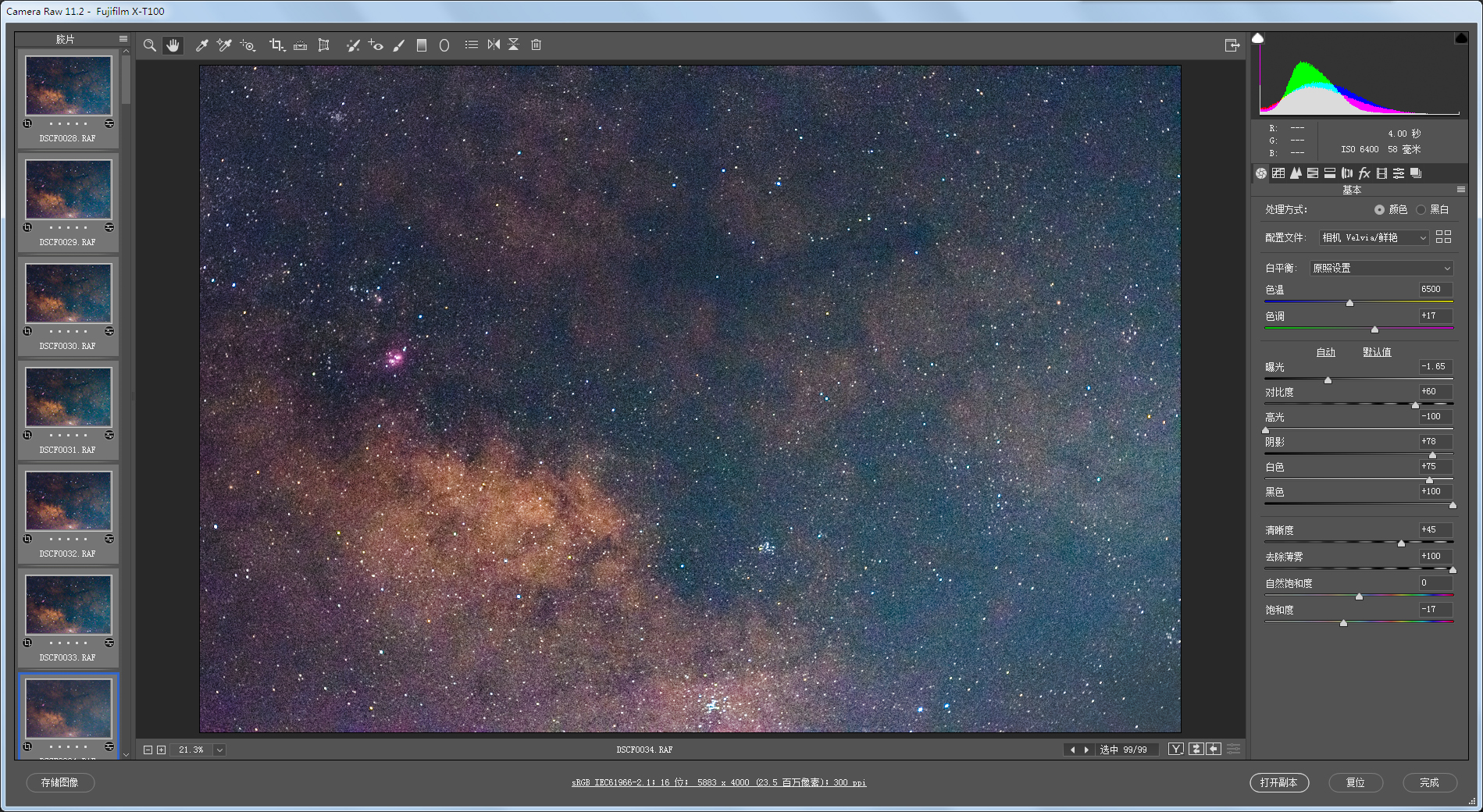
Task: Click the zoom out minus button
Action: [148, 750]
